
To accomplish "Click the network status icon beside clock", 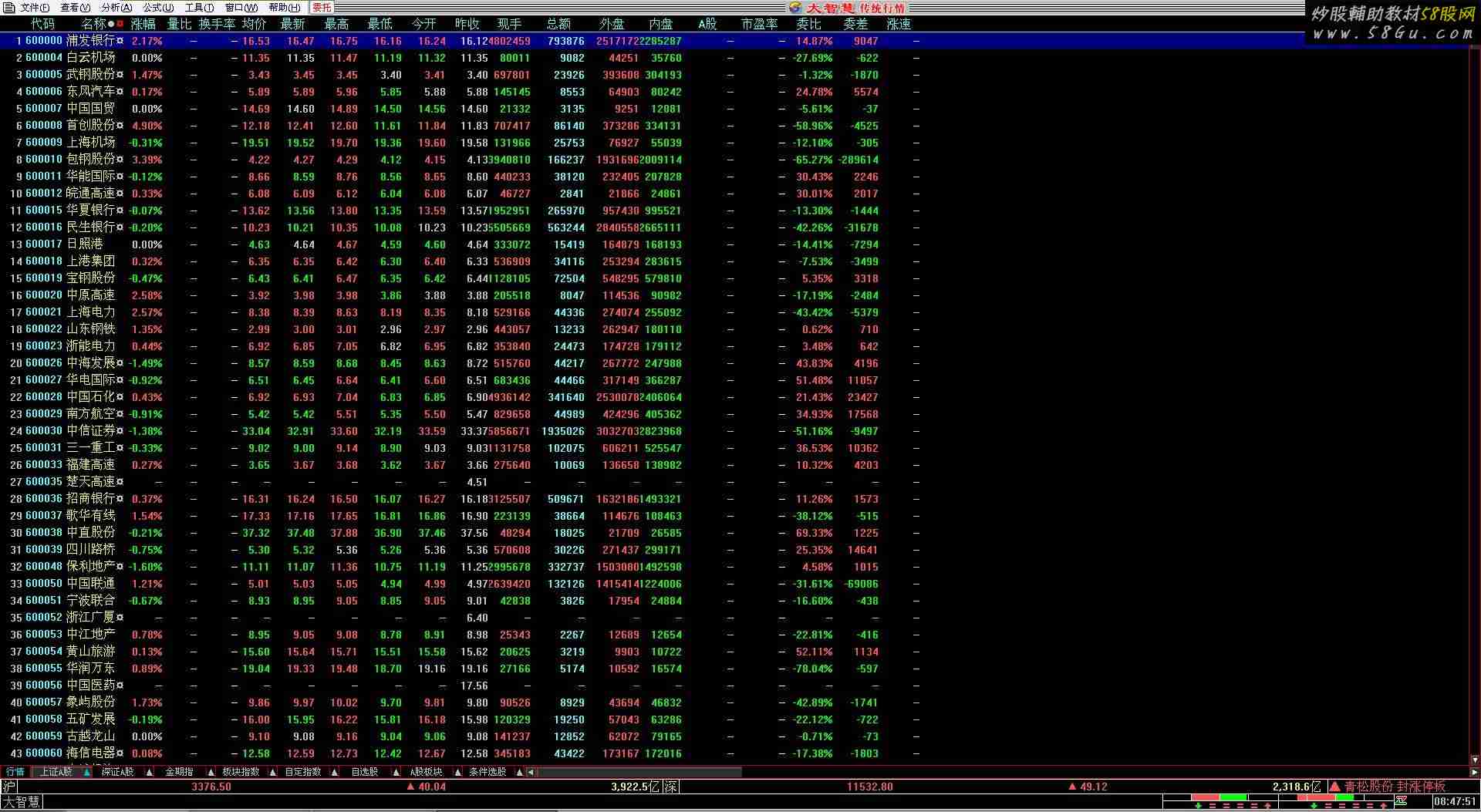I will click(1401, 802).
